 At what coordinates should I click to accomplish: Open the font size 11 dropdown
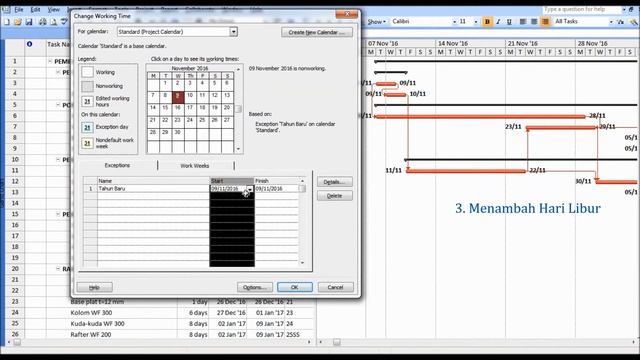point(476,22)
